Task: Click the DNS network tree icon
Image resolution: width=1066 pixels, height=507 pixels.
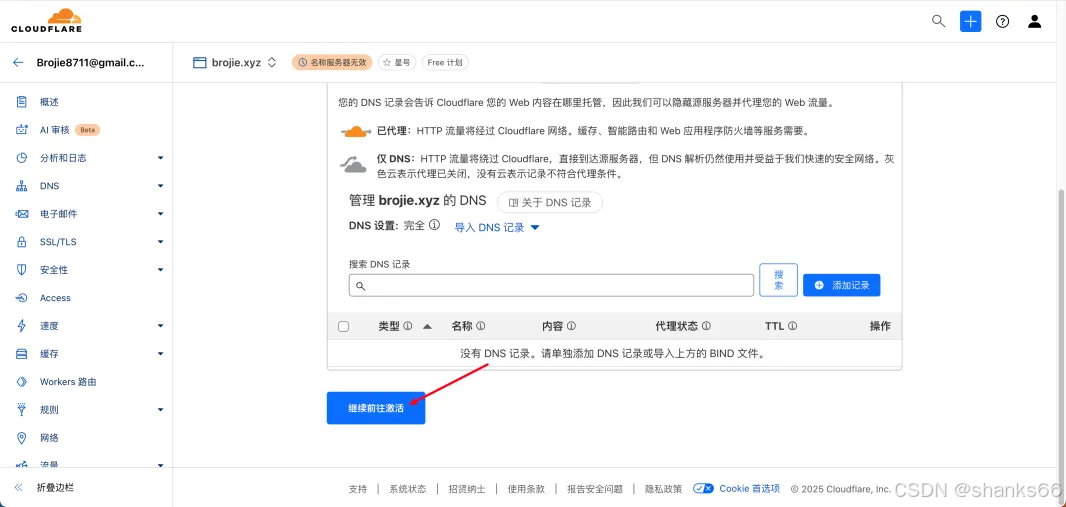Action: coord(22,186)
